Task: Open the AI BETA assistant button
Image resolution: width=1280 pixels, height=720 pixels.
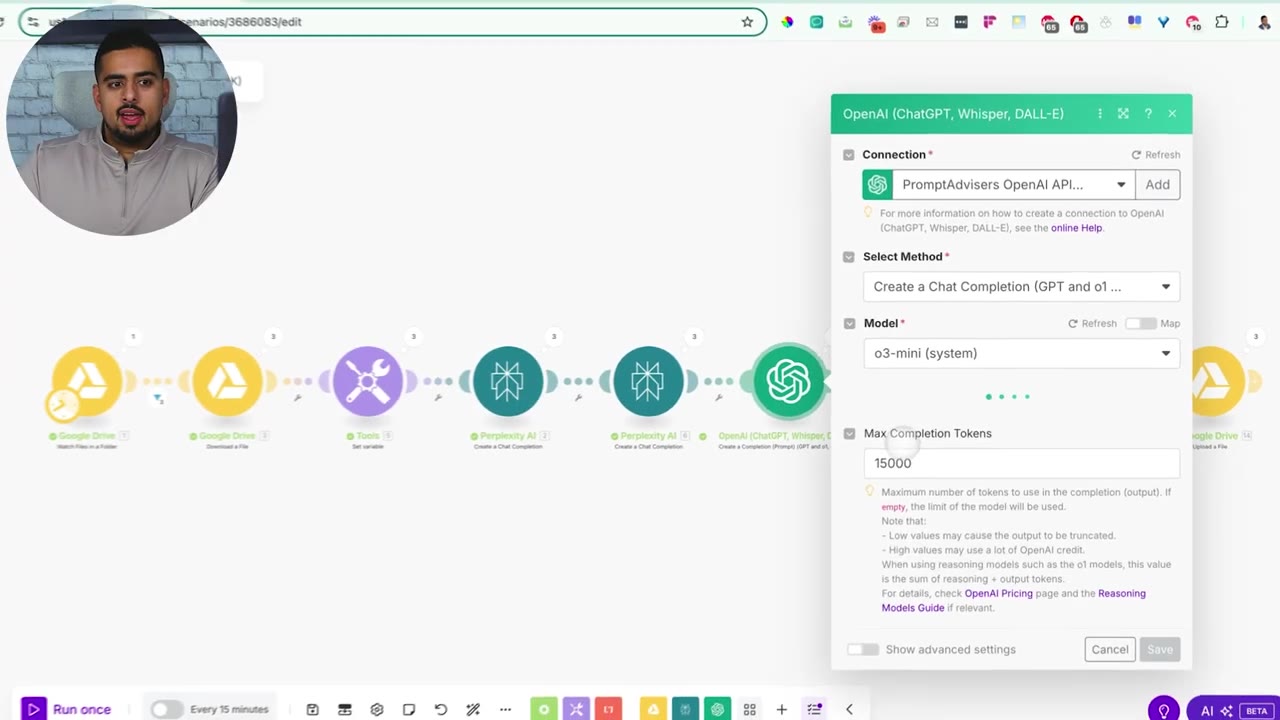Action: click(x=1233, y=710)
